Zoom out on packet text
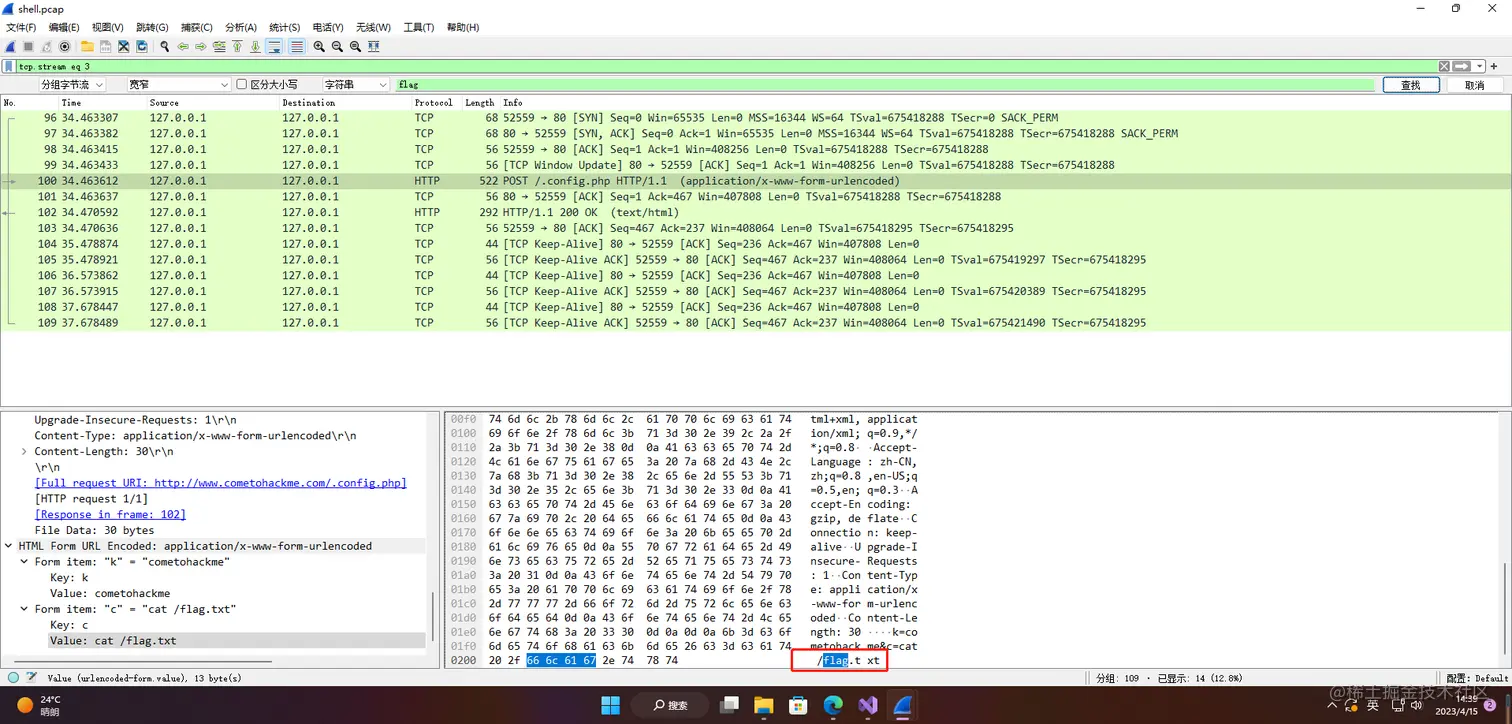 point(337,46)
